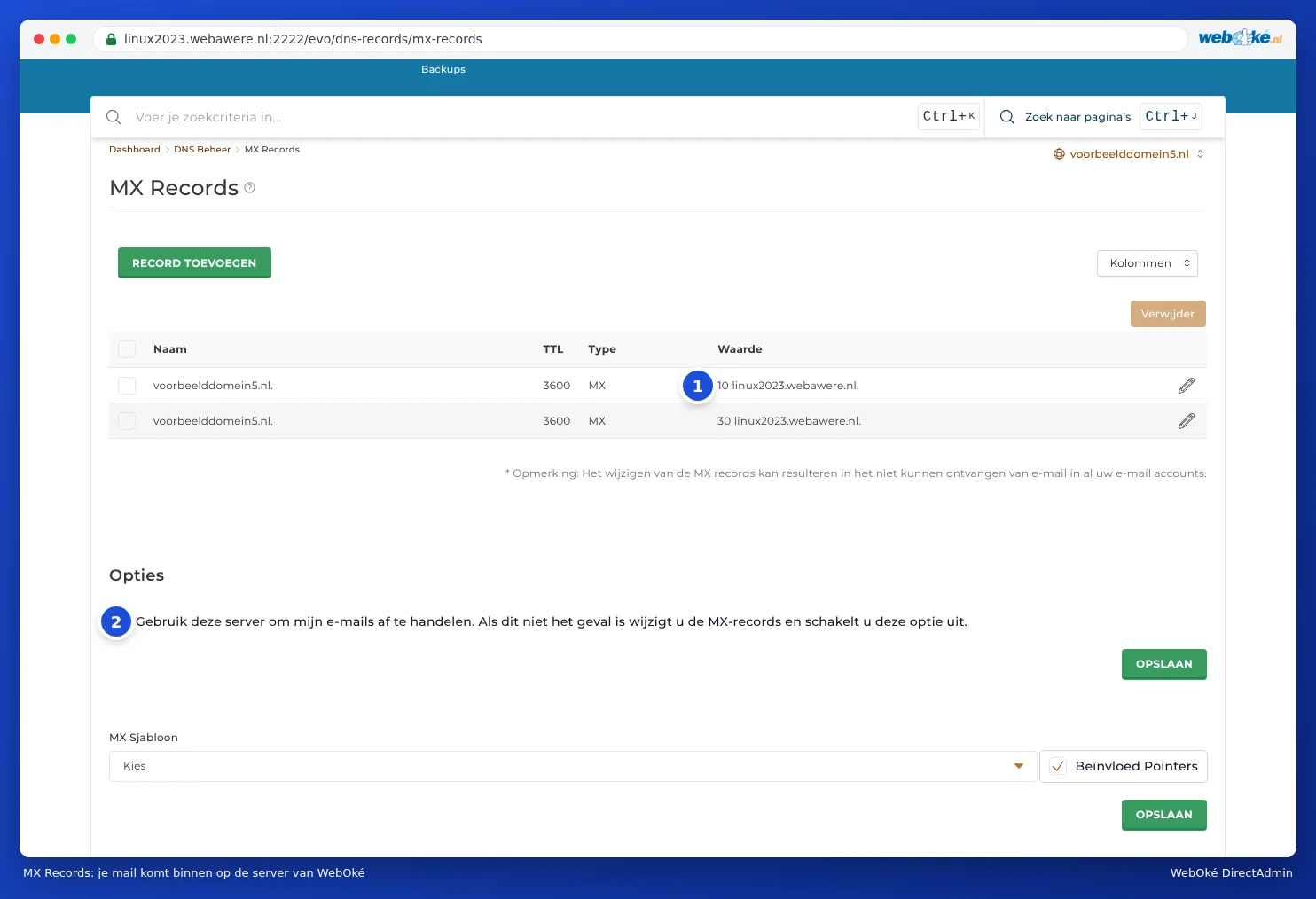Click OPSLAAN below the MX Sjabloon dropdown
The width and height of the screenshot is (1316, 899).
(1164, 815)
